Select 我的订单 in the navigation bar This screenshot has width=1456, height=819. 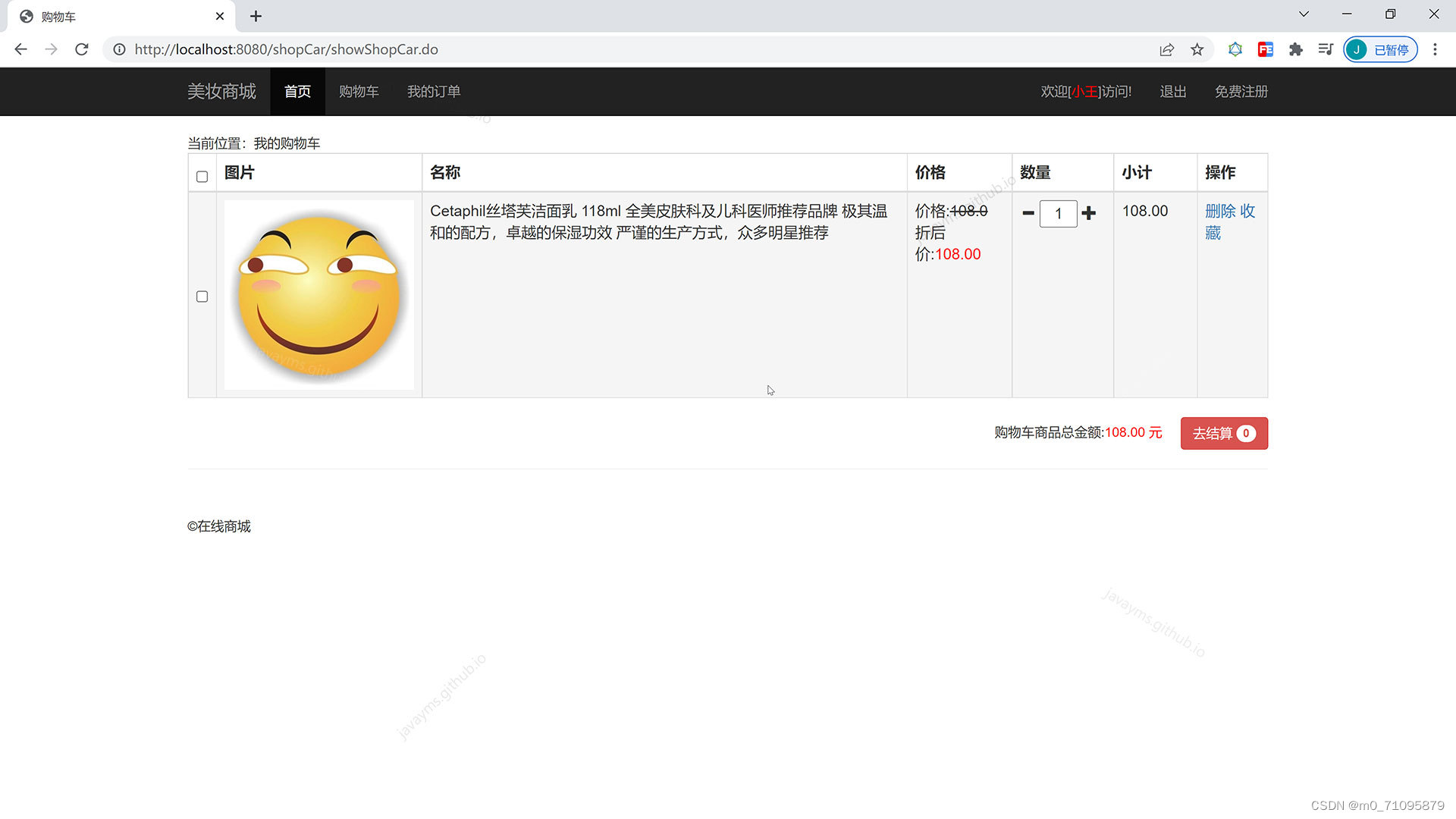434,91
